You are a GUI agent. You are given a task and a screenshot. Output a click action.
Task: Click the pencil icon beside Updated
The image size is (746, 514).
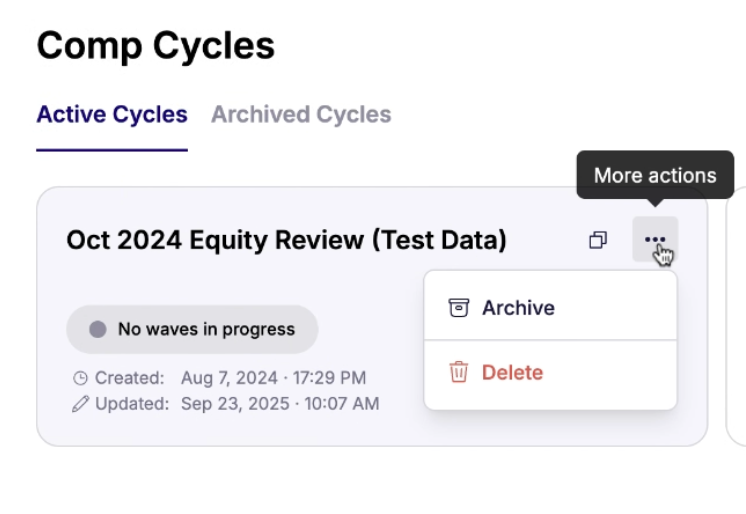(81, 404)
